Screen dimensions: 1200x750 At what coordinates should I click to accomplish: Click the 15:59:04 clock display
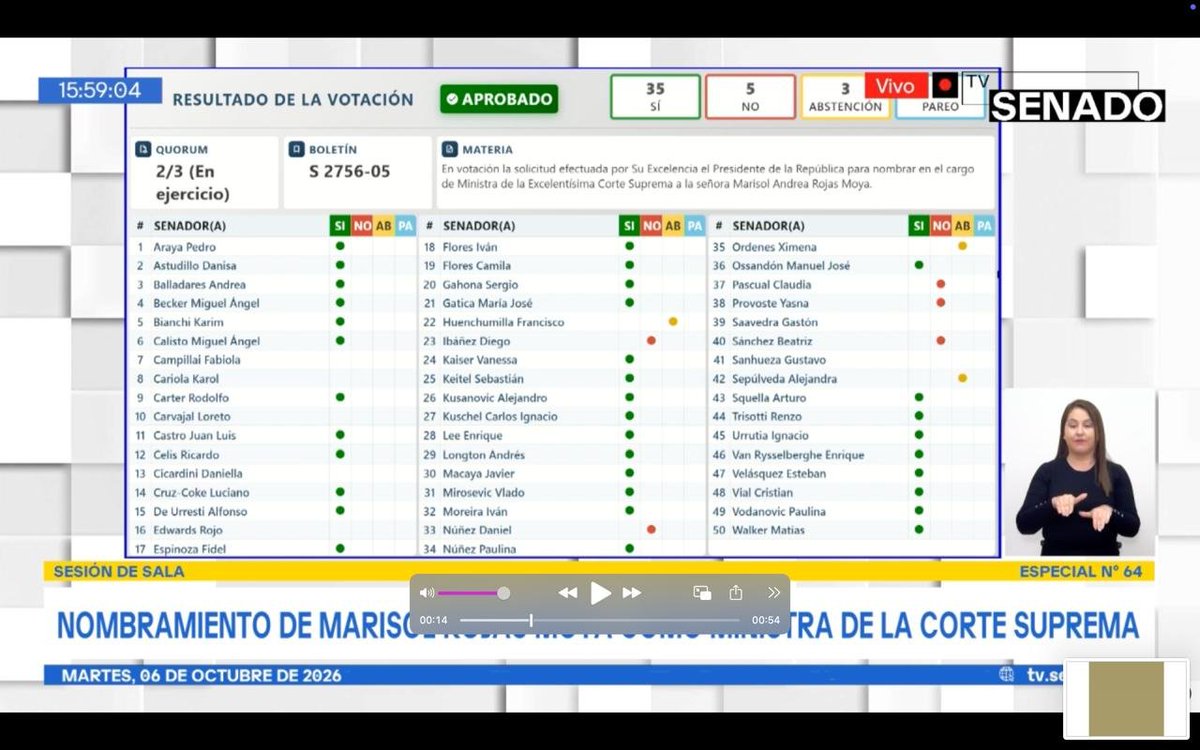click(x=99, y=90)
